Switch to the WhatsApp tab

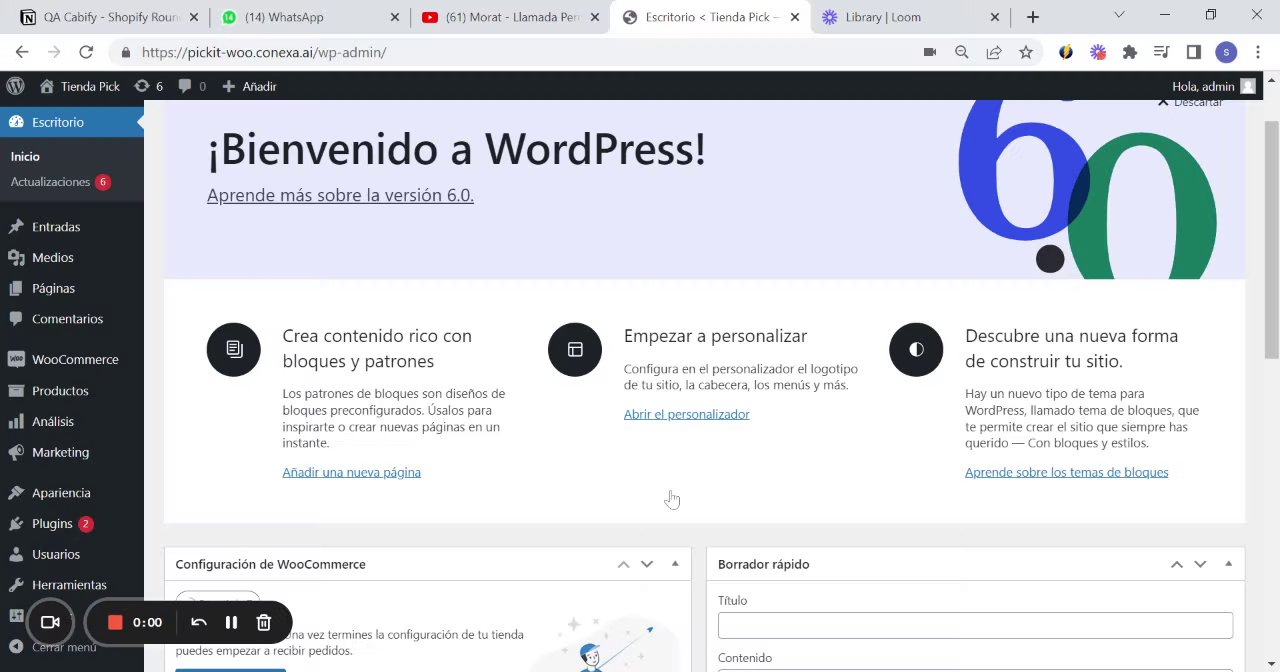309,17
